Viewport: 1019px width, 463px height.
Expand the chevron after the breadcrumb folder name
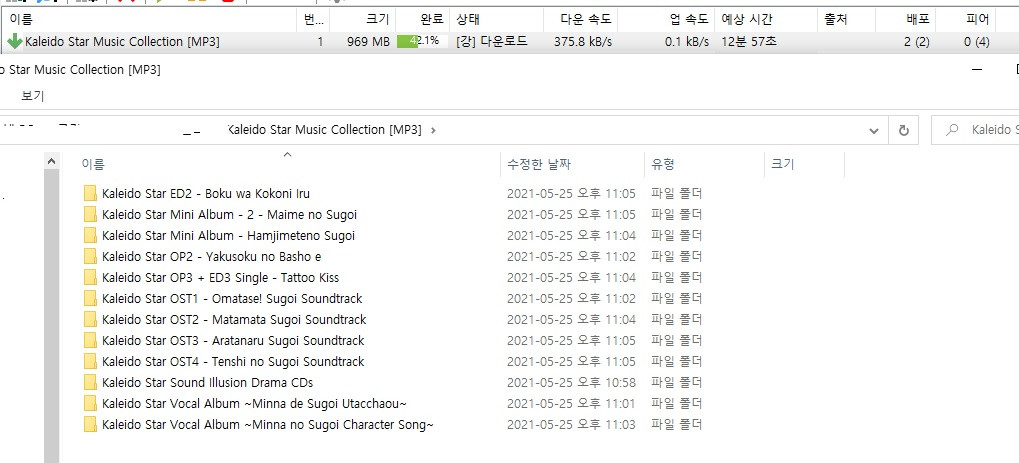[433, 130]
